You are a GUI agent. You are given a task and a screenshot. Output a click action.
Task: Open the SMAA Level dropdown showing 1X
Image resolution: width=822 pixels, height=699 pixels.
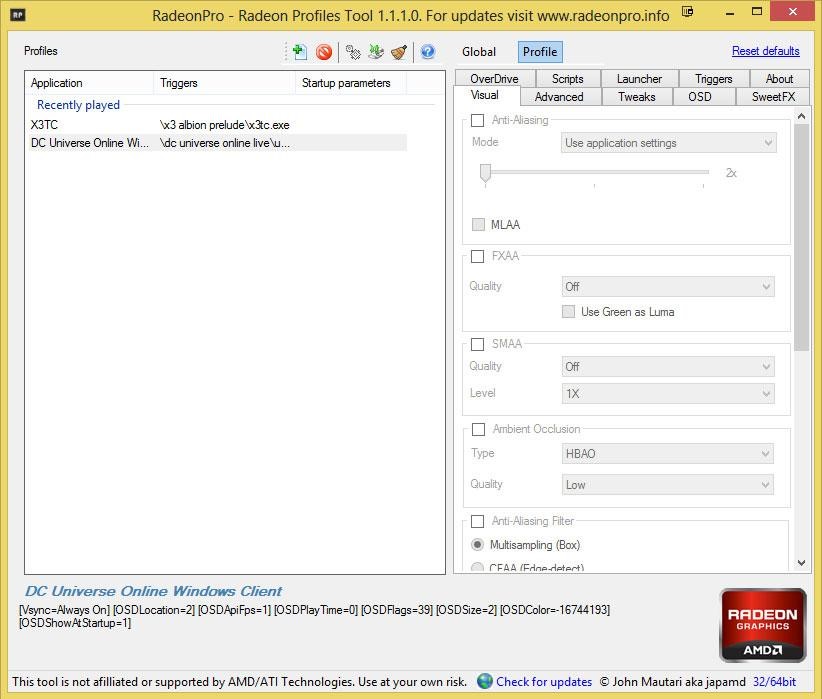(668, 394)
